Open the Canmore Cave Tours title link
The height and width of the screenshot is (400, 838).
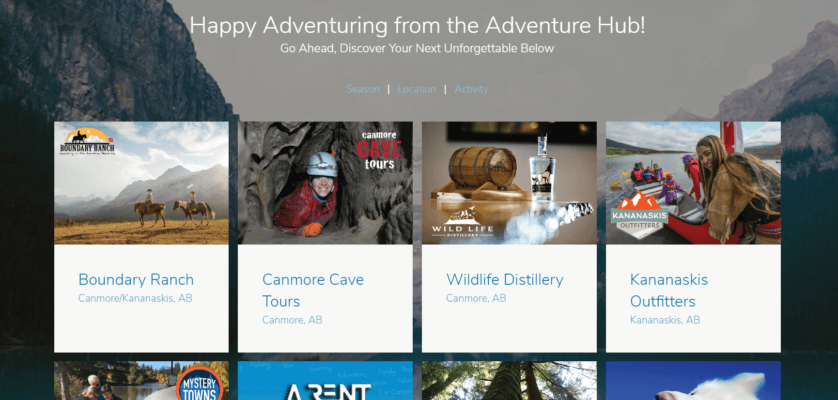click(x=313, y=290)
